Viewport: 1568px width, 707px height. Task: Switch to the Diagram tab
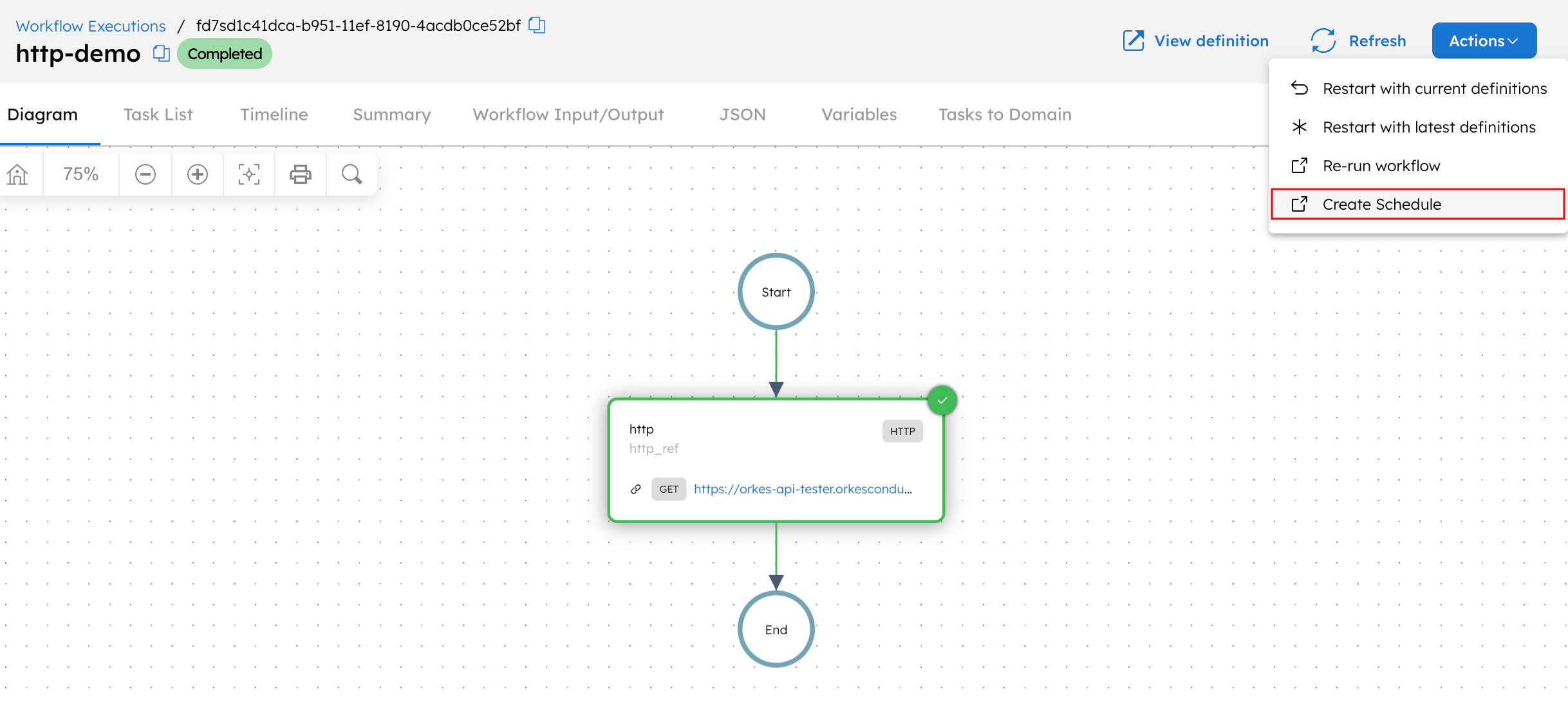coord(42,115)
